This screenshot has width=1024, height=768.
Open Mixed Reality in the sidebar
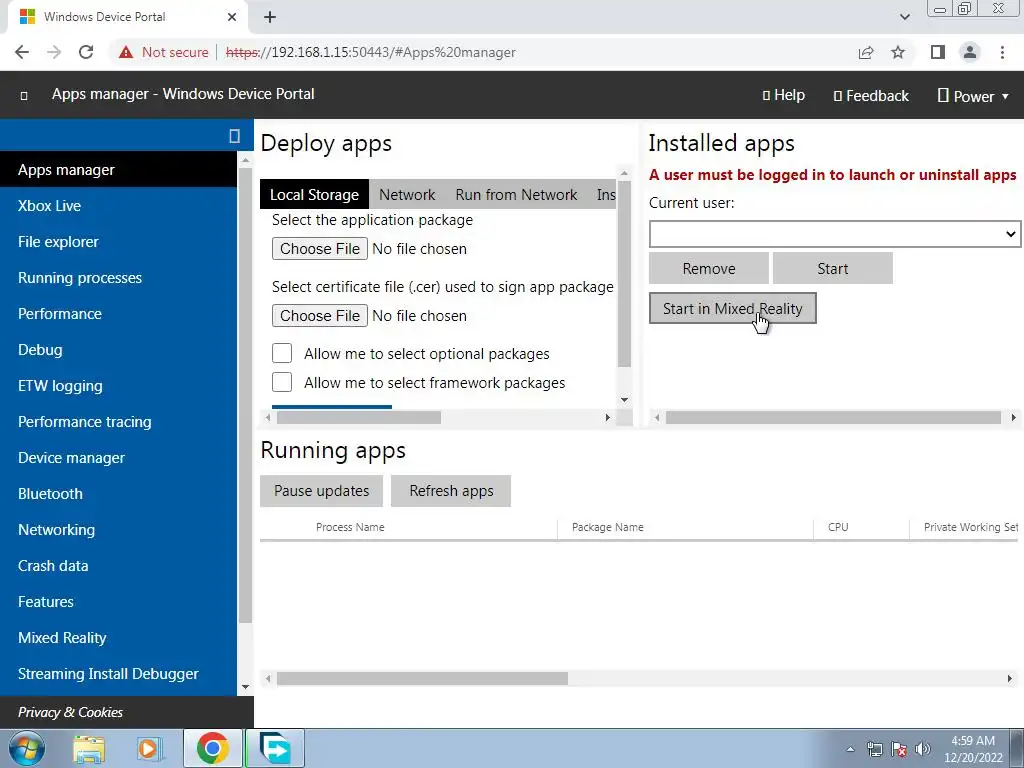[118, 637]
